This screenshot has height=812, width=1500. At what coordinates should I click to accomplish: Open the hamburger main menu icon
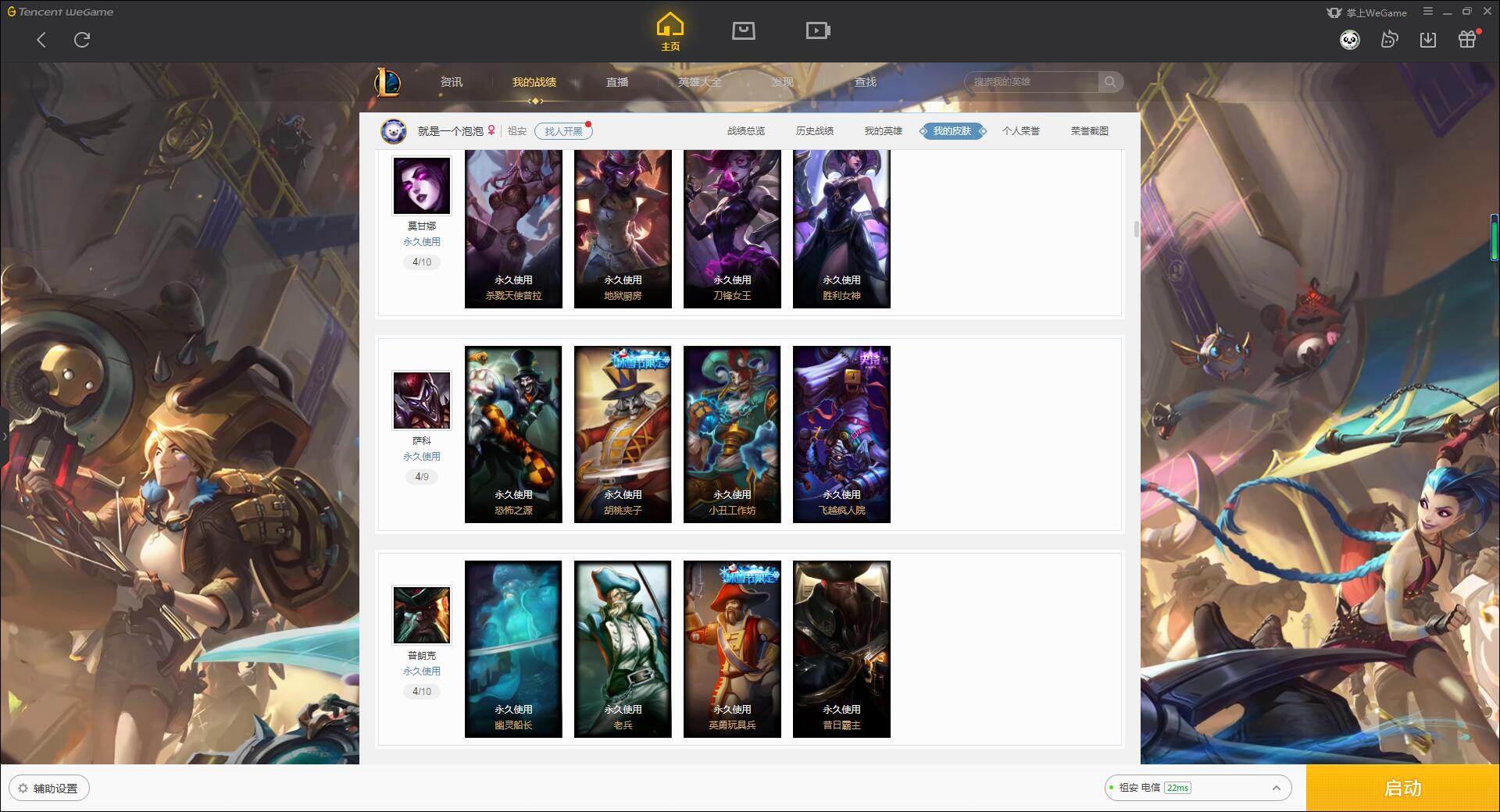(x=1427, y=12)
